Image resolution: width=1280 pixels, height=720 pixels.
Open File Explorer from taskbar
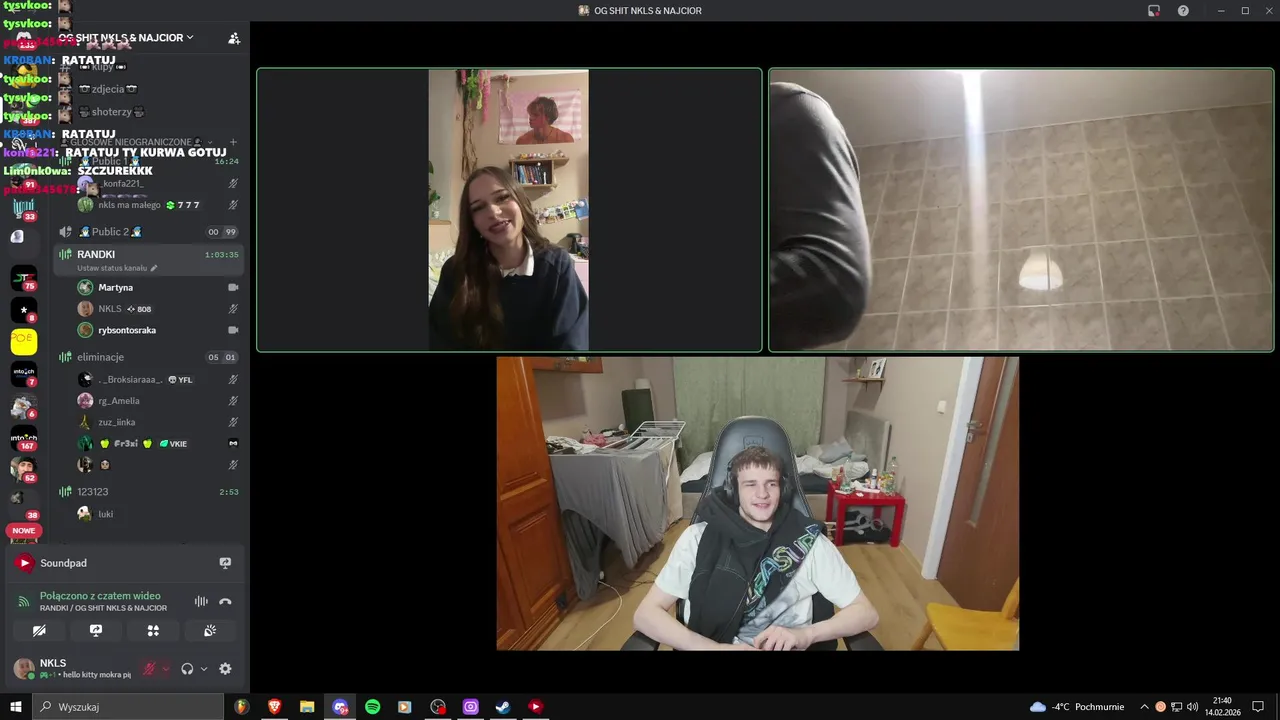coord(307,707)
